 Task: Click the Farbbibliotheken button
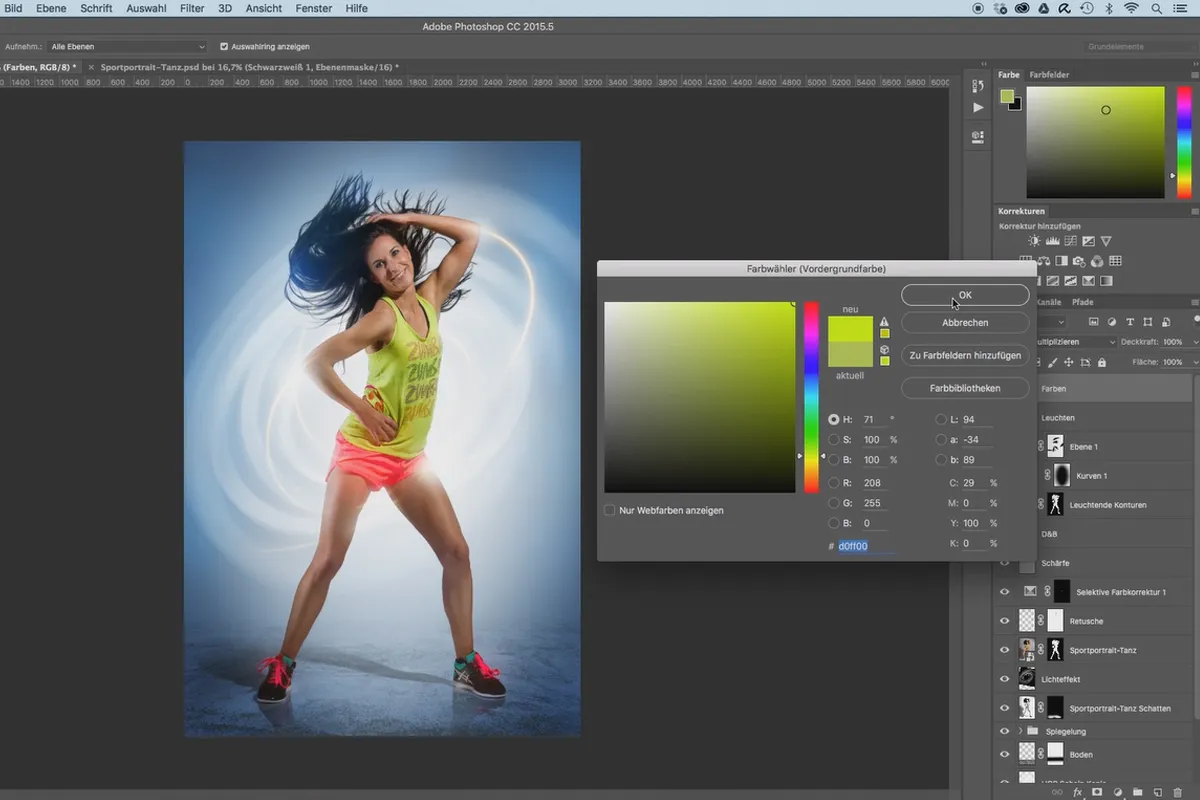pos(965,387)
